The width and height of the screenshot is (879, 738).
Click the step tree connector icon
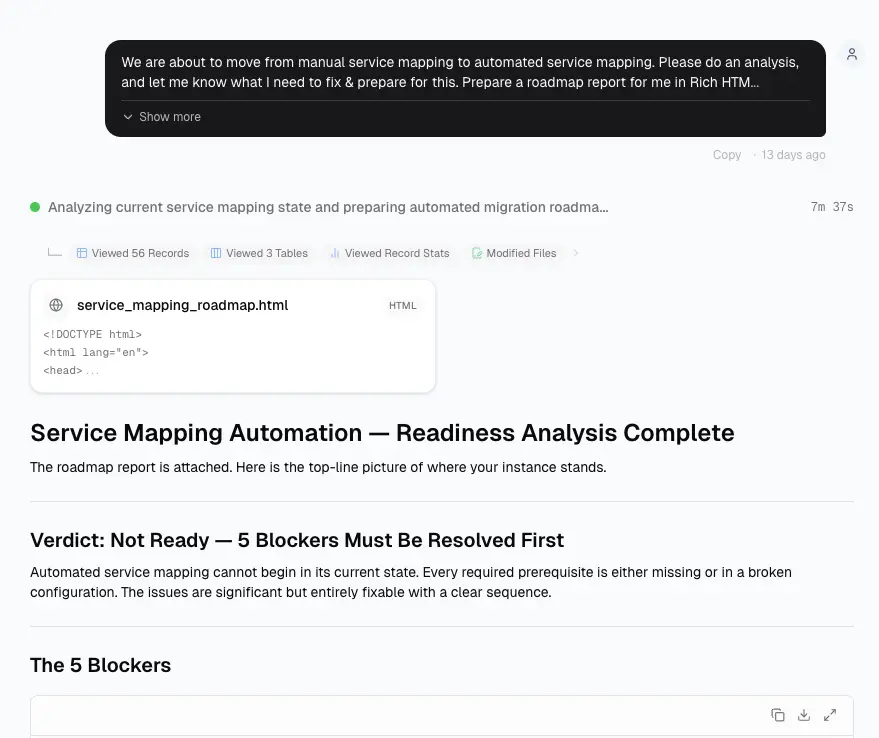54,252
